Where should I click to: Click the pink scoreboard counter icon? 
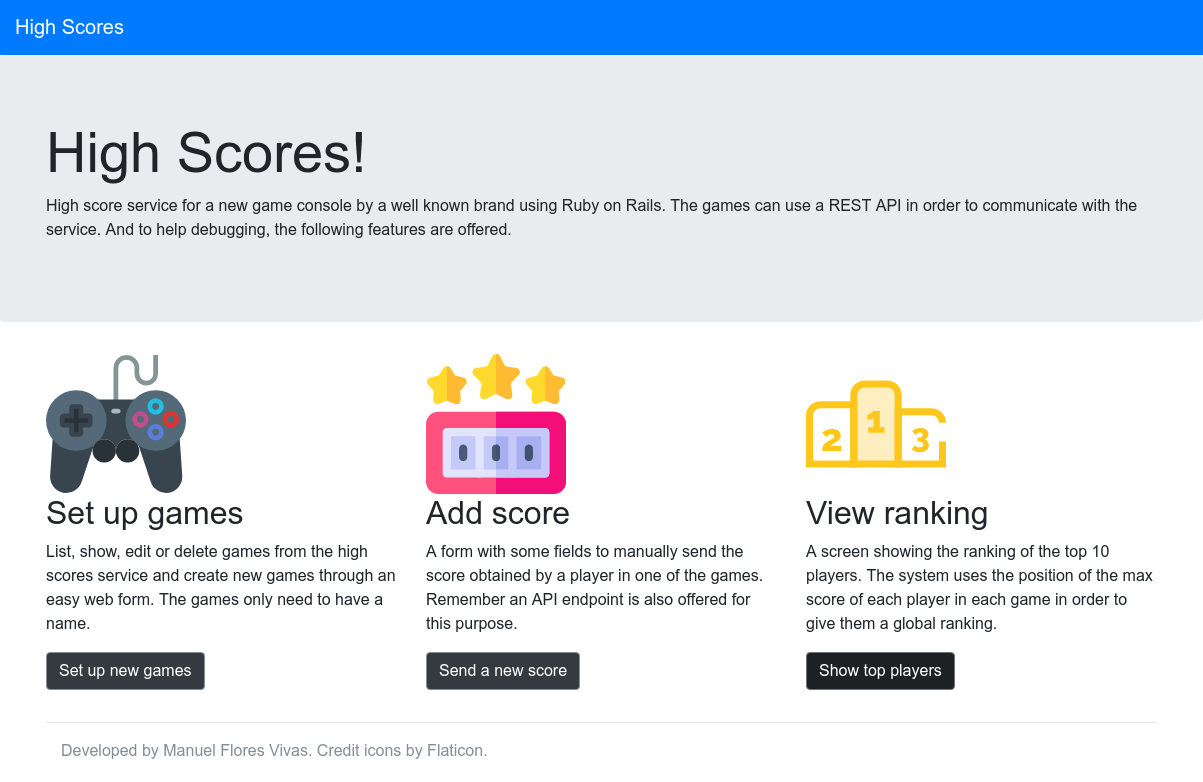click(496, 453)
